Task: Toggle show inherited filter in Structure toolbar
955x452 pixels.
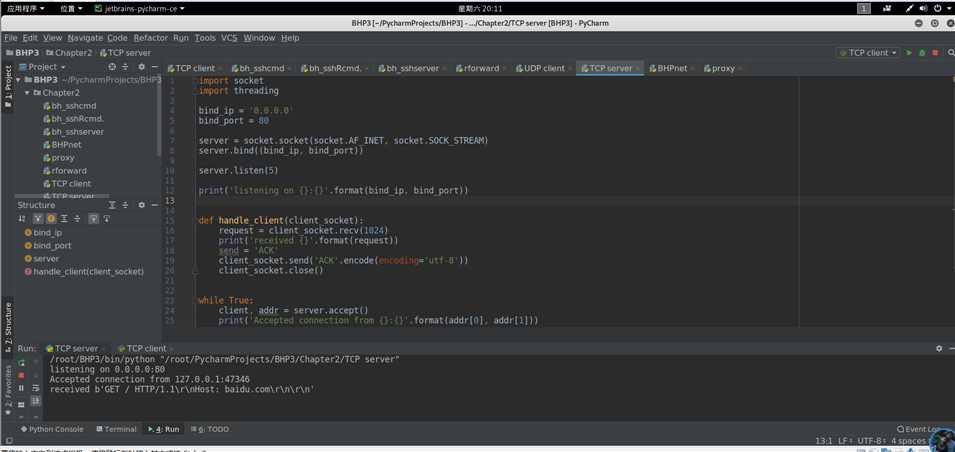Action: pos(38,219)
